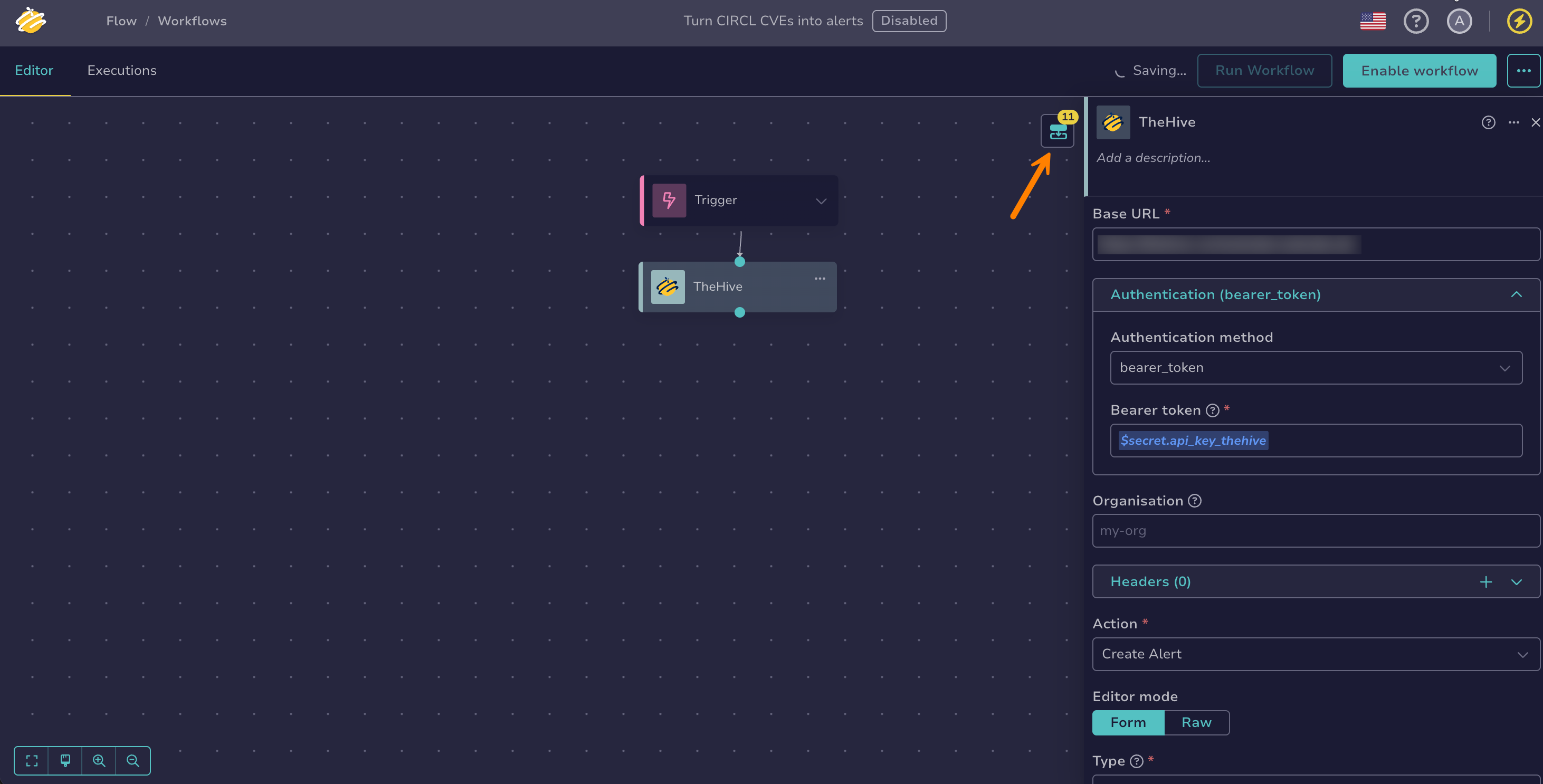The height and width of the screenshot is (784, 1543).
Task: Click the Trigger node lightning icon
Action: pyautogui.click(x=669, y=200)
